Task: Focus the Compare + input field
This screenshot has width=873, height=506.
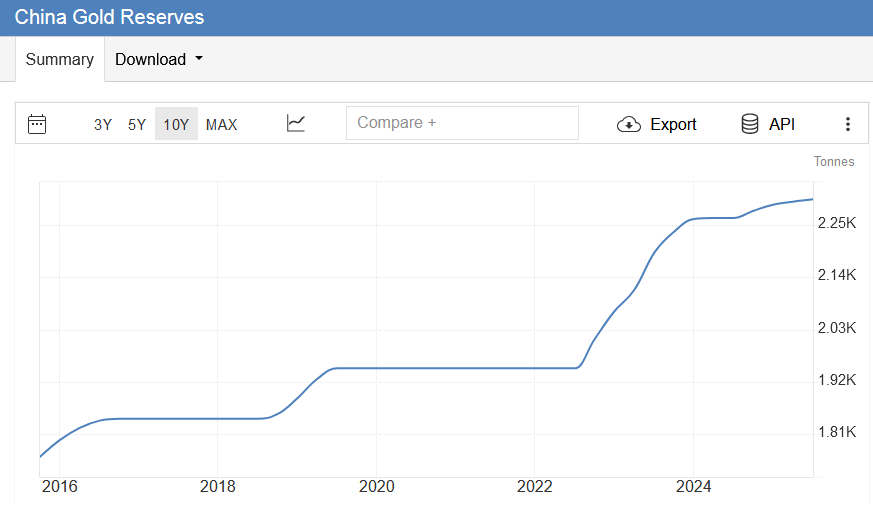Action: (x=462, y=123)
